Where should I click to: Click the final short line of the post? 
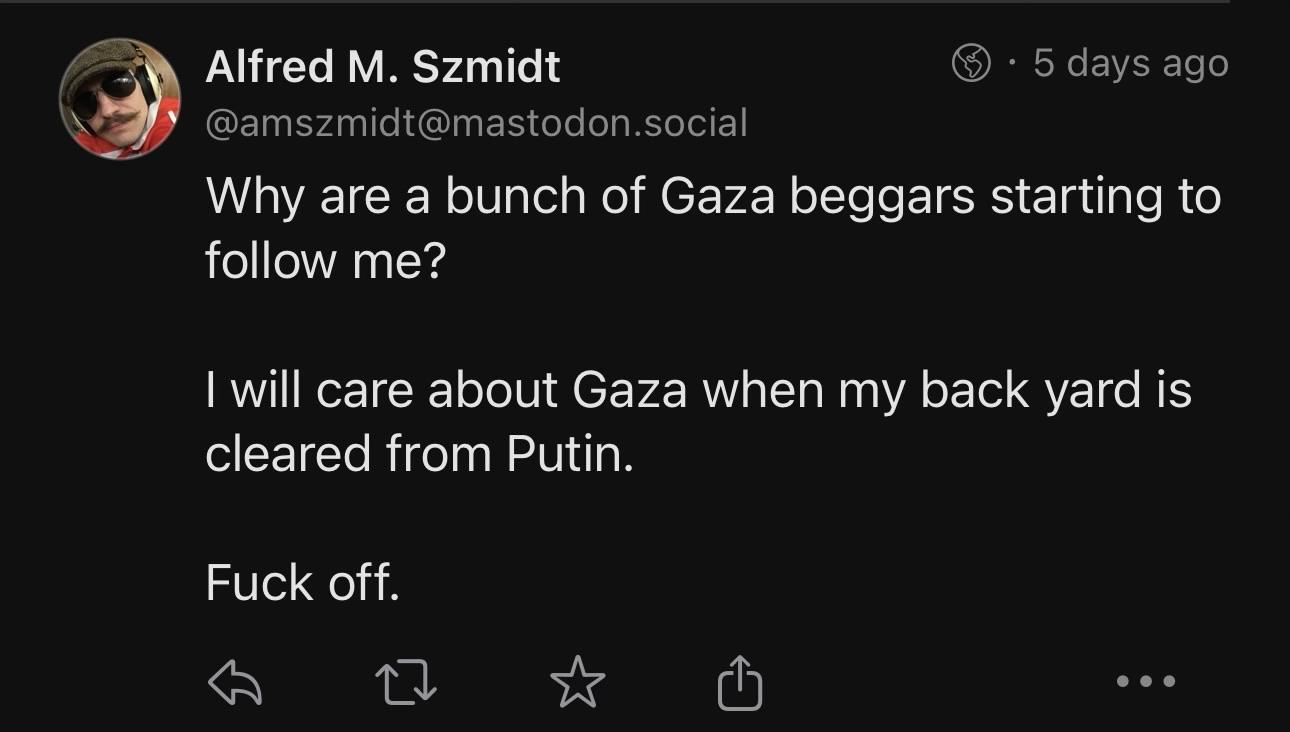[x=302, y=582]
